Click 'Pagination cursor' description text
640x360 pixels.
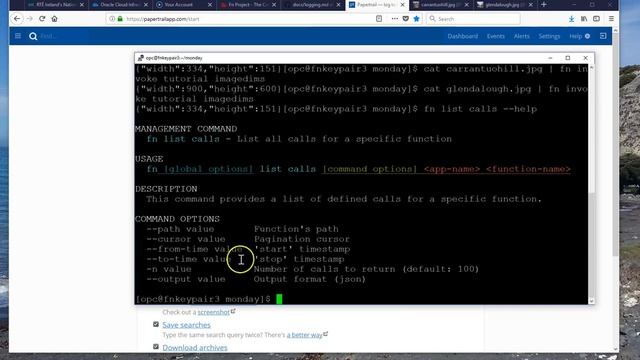pos(302,239)
